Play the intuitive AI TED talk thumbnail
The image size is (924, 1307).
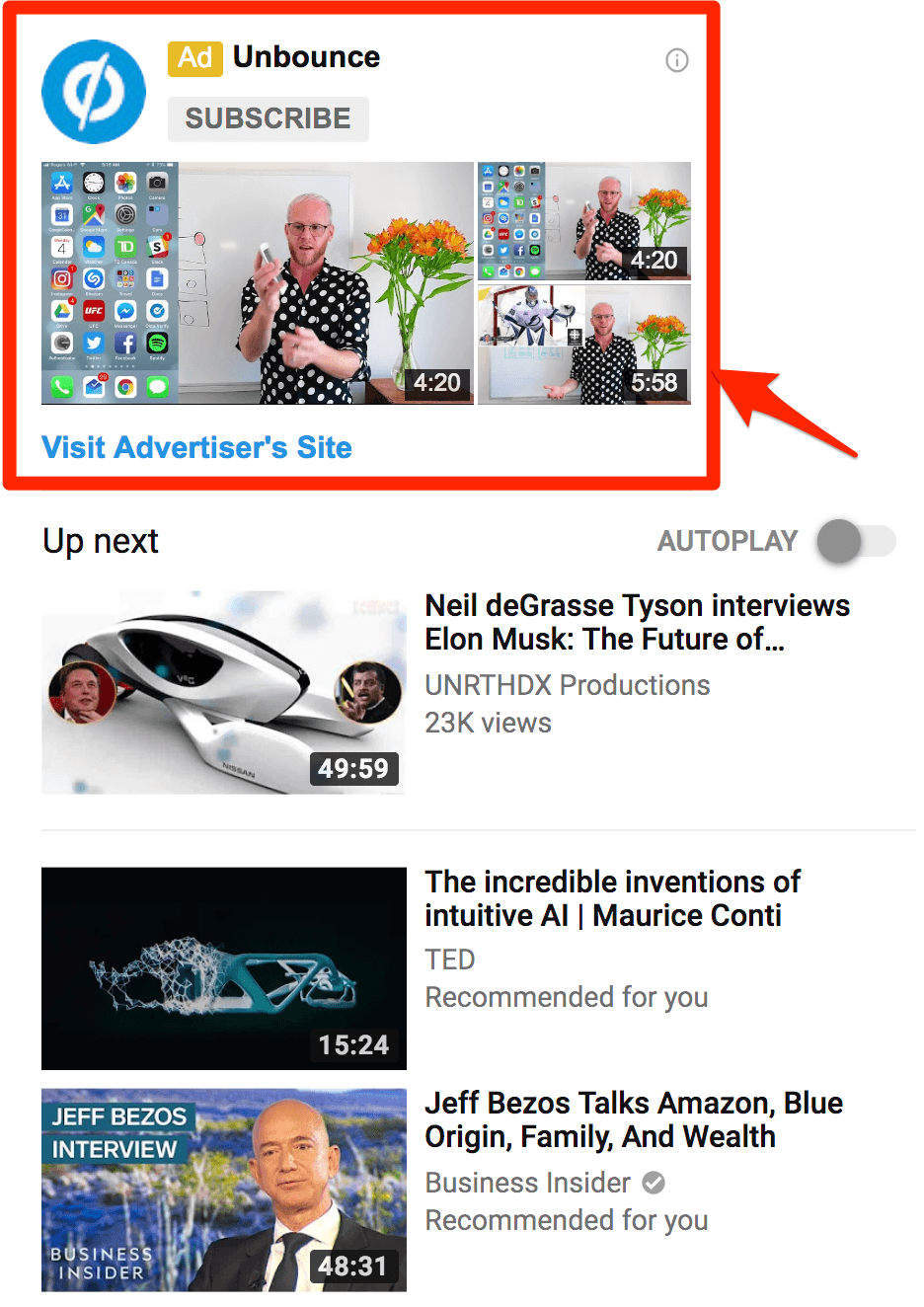tap(224, 968)
